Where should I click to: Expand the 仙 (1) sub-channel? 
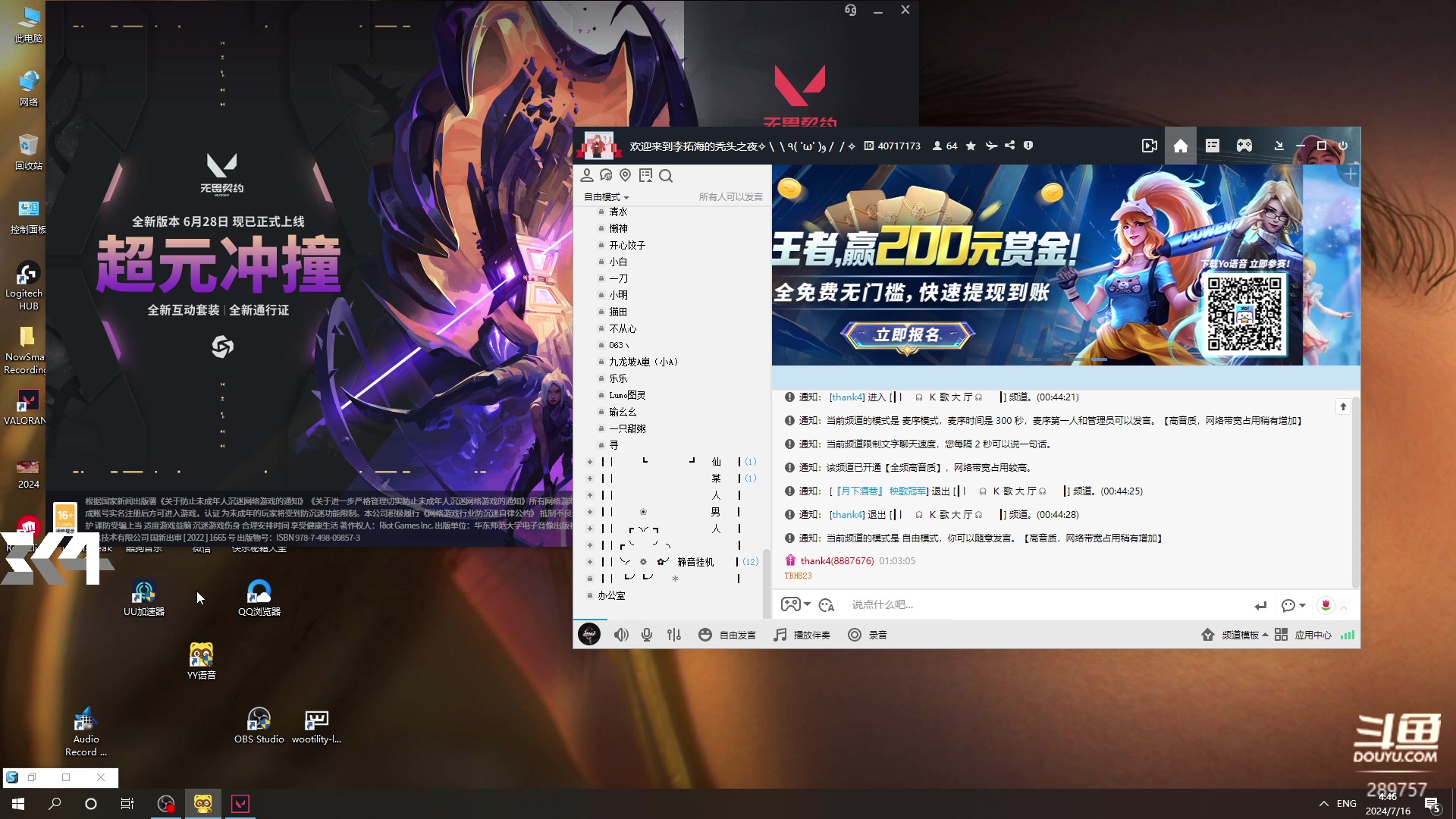tap(590, 462)
